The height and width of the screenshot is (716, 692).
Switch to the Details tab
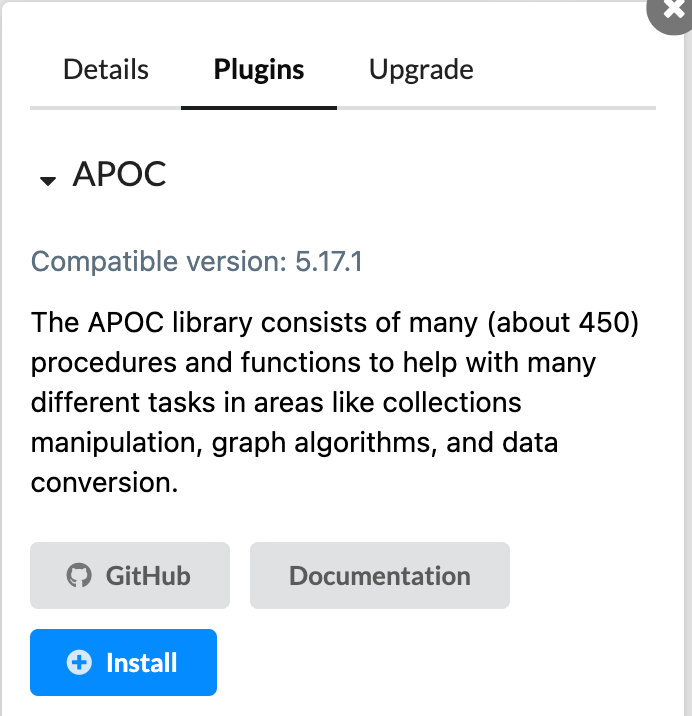105,70
